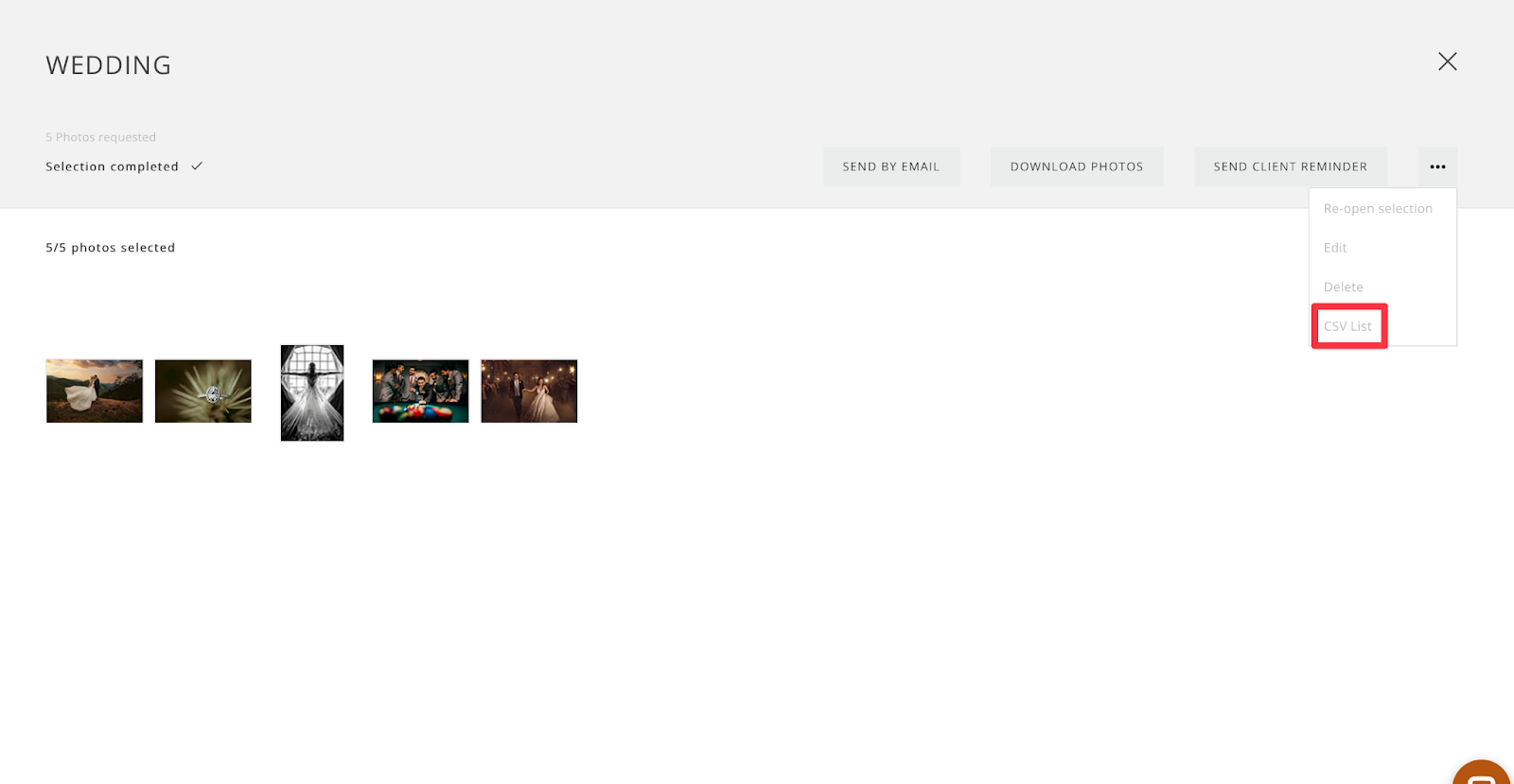This screenshot has width=1514, height=784.
Task: Click the WEDDING title
Action: [x=109, y=65]
